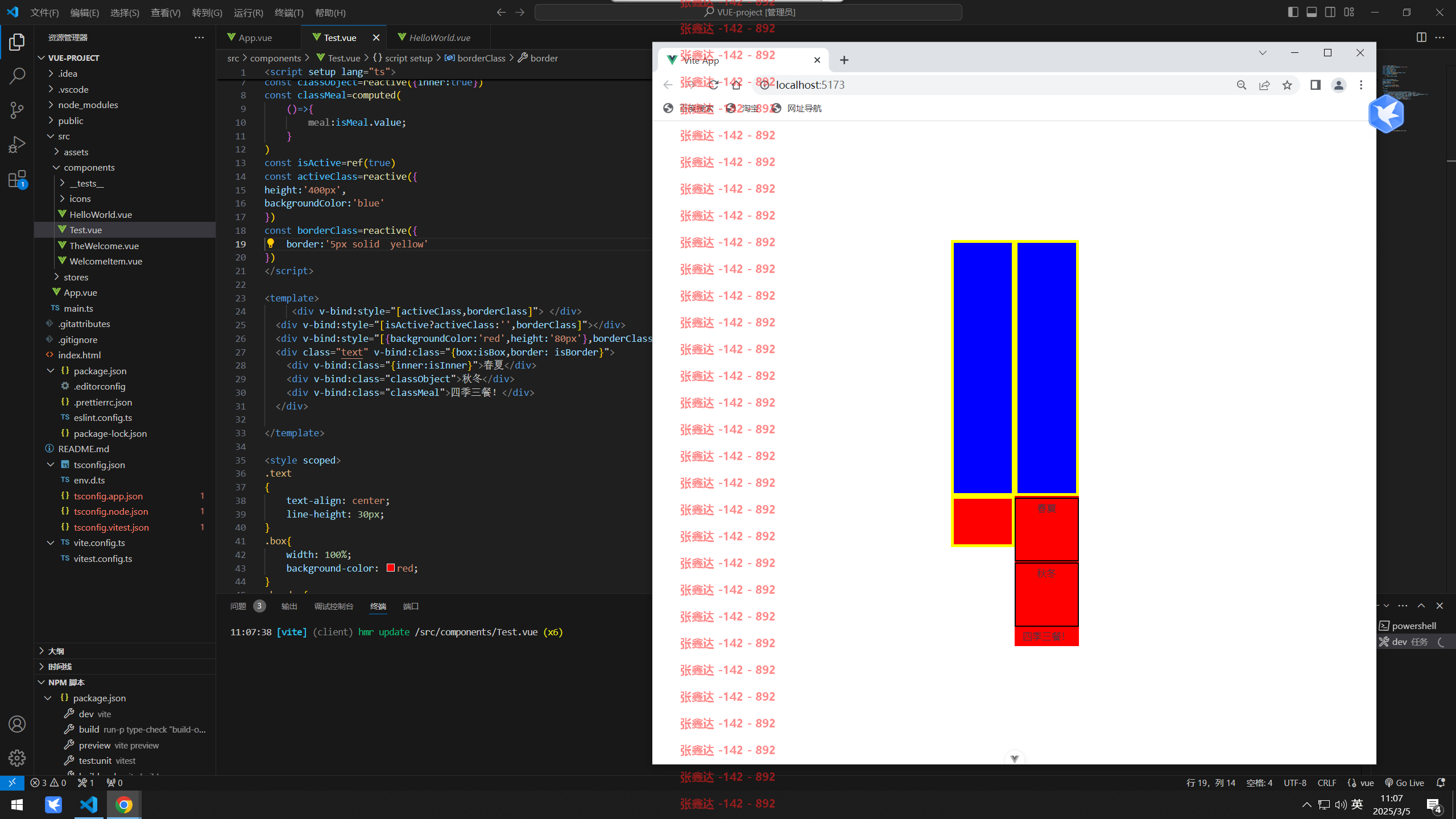Open Chrome profile avatar
Image resolution: width=1456 pixels, height=819 pixels.
tap(1338, 85)
